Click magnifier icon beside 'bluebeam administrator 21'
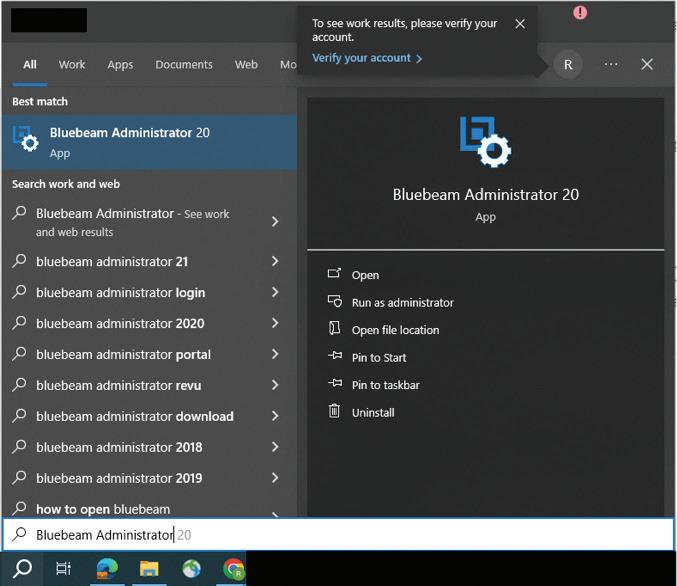Screen dimensions: 677x586 19,261
